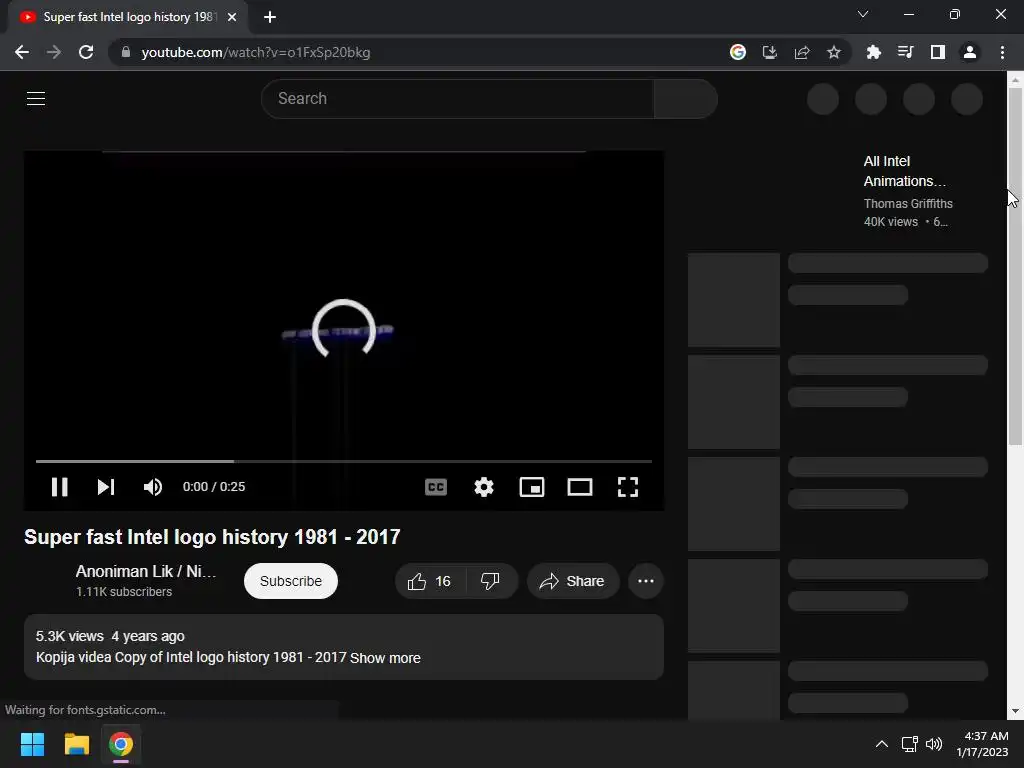Install app from address bar icon
The image size is (1024, 768).
[770, 52]
